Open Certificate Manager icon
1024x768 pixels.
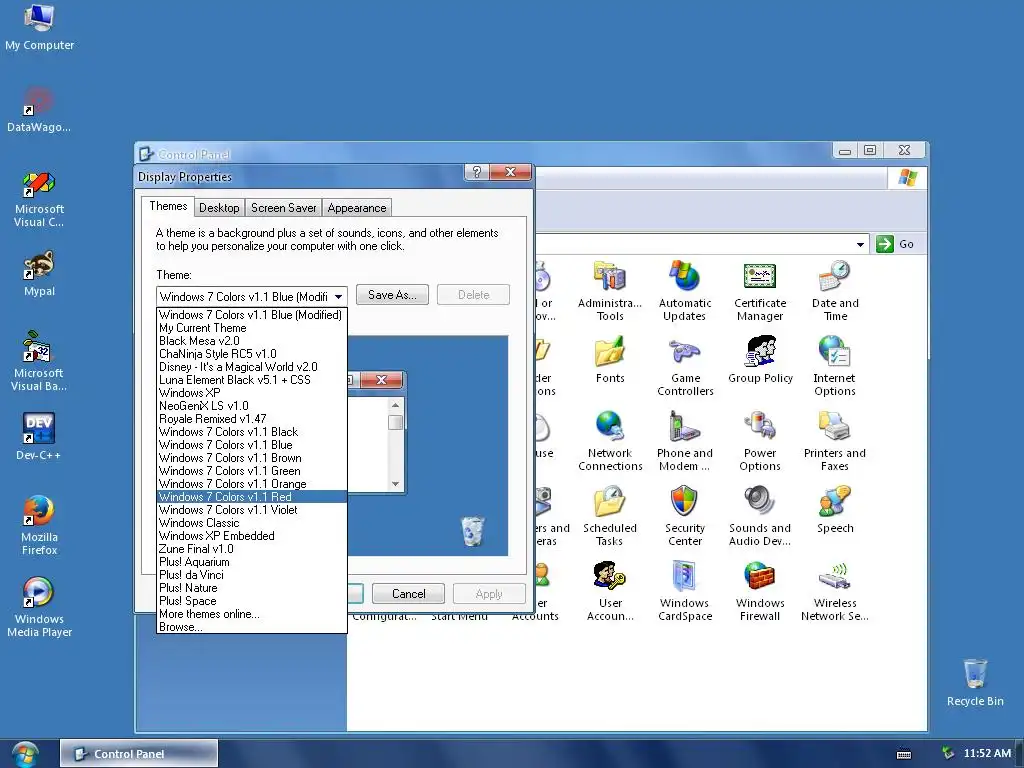click(x=760, y=291)
